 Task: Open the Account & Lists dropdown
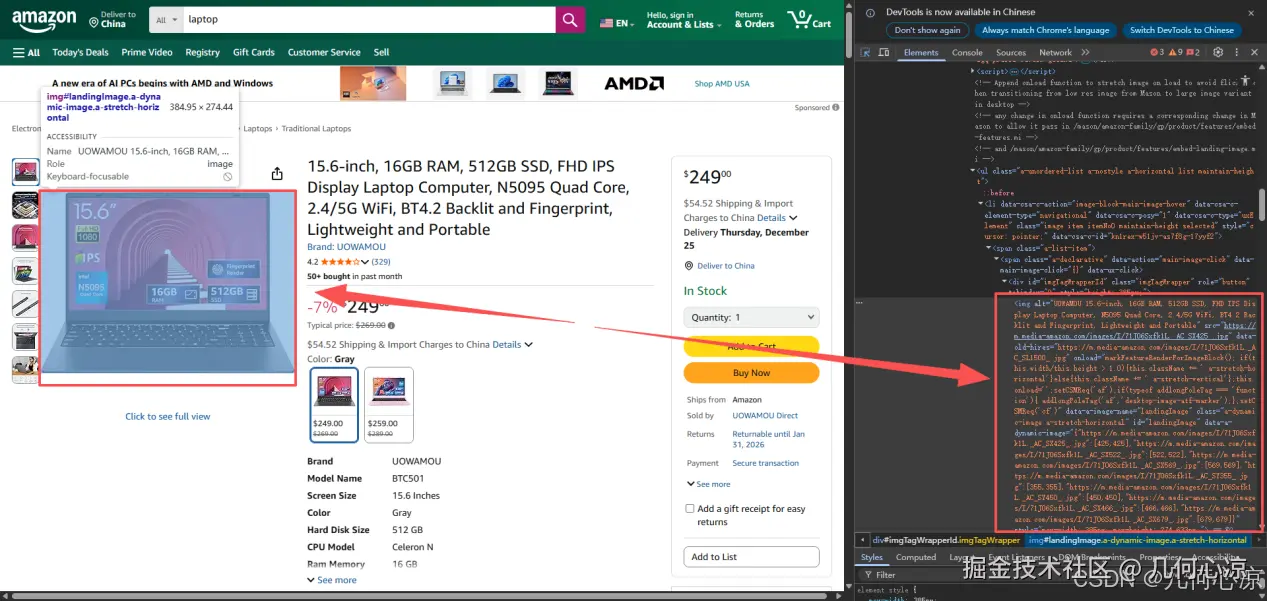click(684, 20)
